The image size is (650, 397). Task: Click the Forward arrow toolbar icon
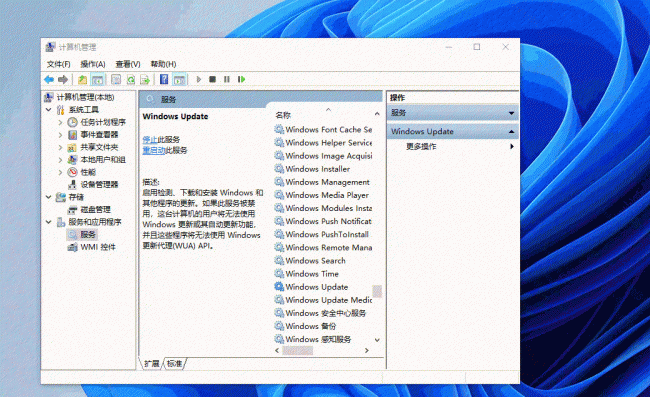click(x=63, y=79)
